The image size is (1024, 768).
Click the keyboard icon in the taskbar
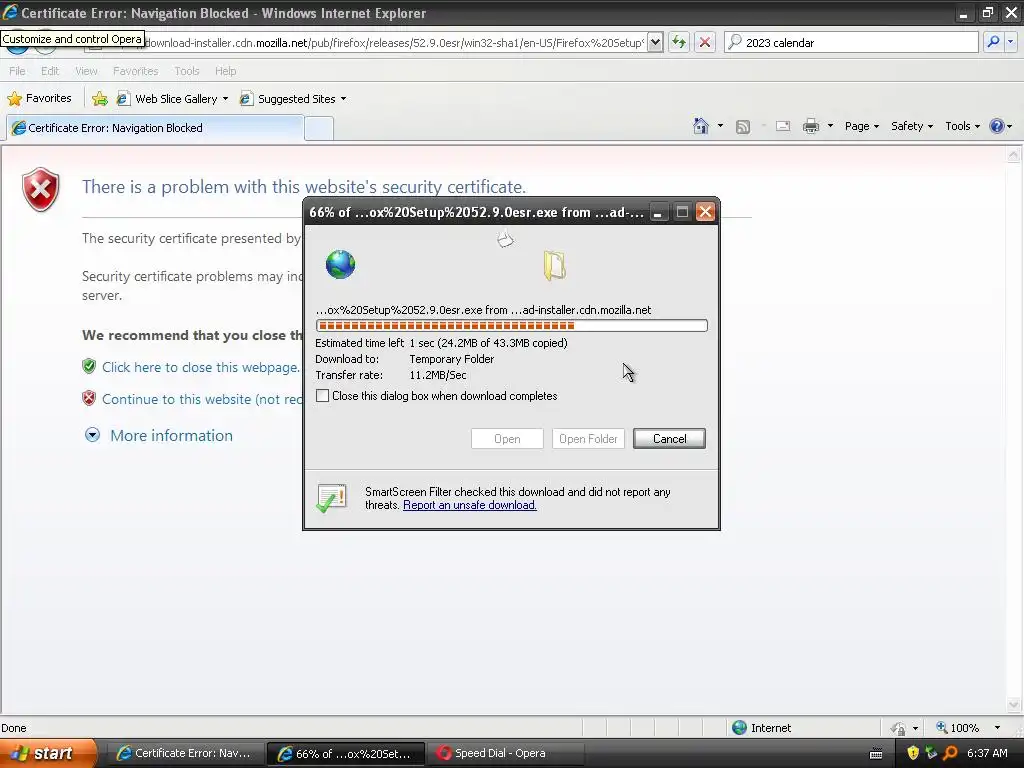(876, 754)
